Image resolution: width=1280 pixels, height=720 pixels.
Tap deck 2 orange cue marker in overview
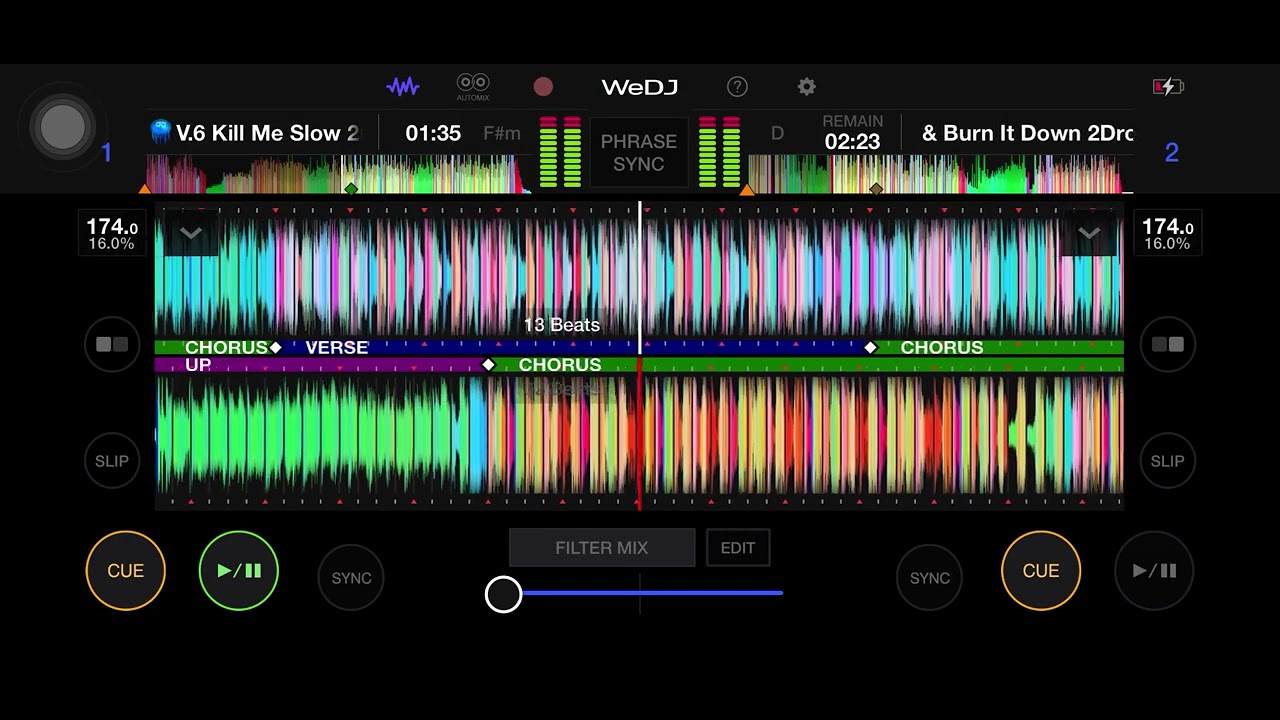click(747, 188)
